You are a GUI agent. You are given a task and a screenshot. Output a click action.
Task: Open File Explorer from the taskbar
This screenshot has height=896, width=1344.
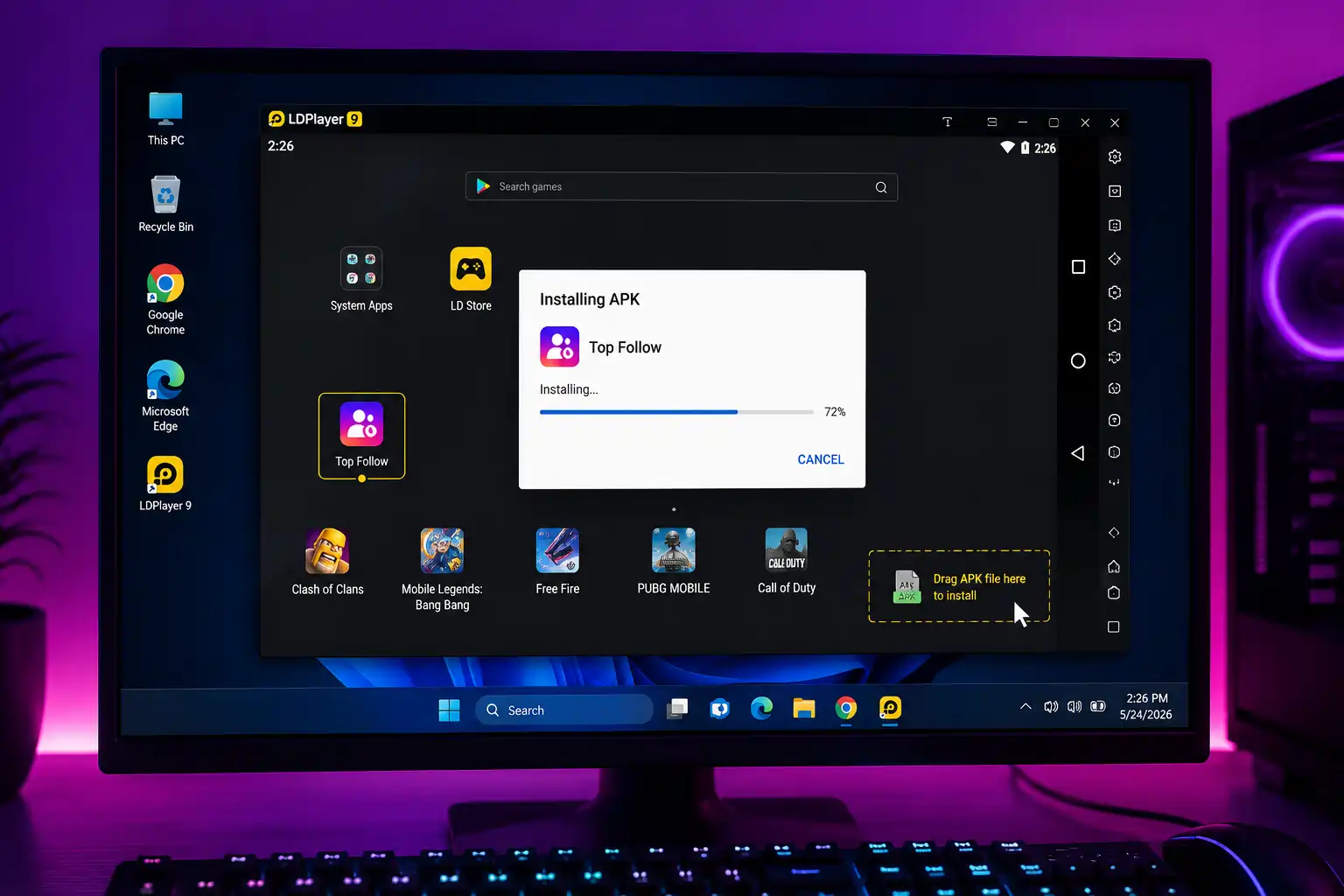point(804,709)
